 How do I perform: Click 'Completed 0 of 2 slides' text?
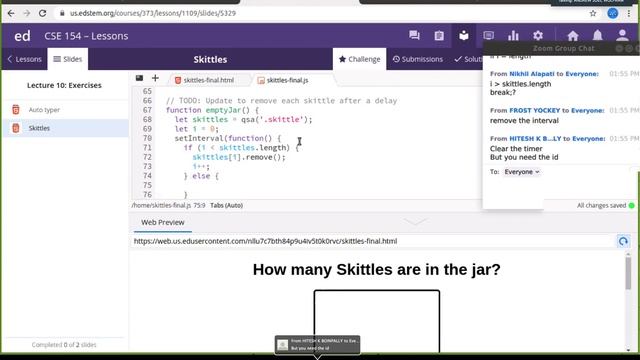tap(64, 345)
